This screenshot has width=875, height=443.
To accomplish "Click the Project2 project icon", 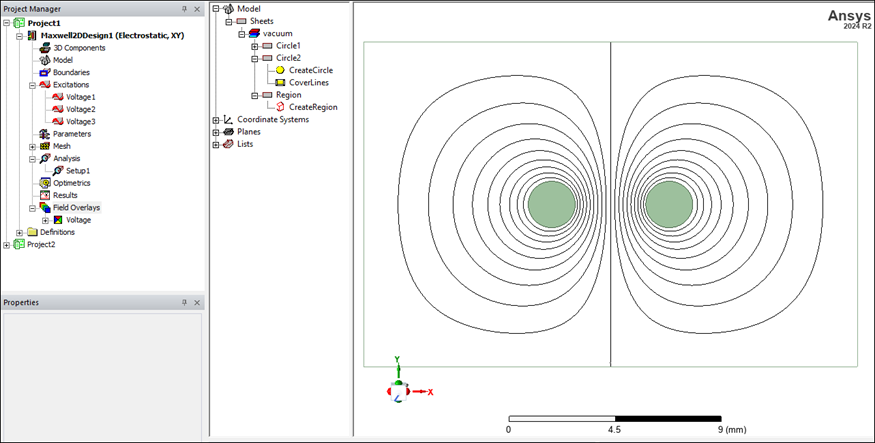I will click(x=20, y=244).
